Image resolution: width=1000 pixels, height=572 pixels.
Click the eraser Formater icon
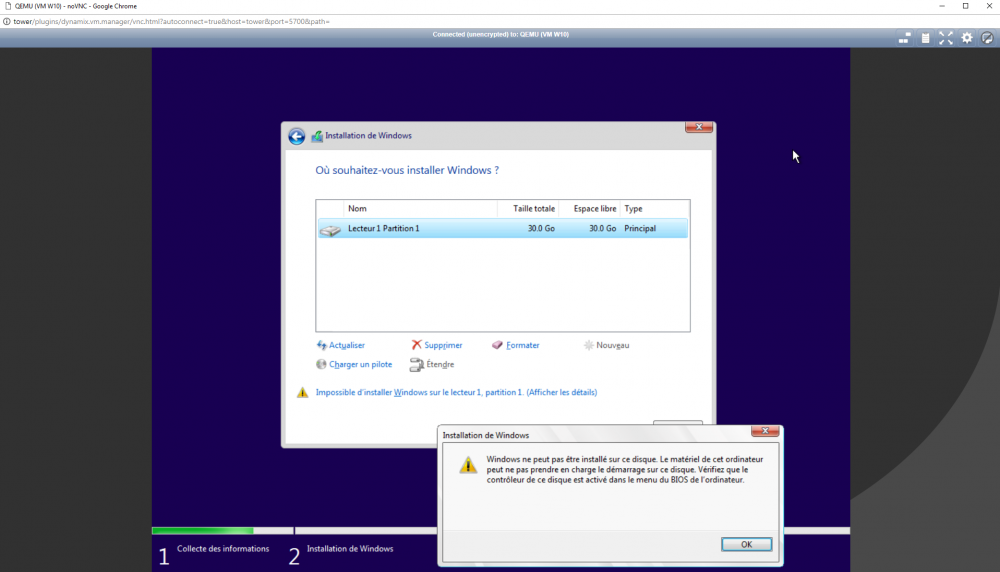[x=497, y=345]
